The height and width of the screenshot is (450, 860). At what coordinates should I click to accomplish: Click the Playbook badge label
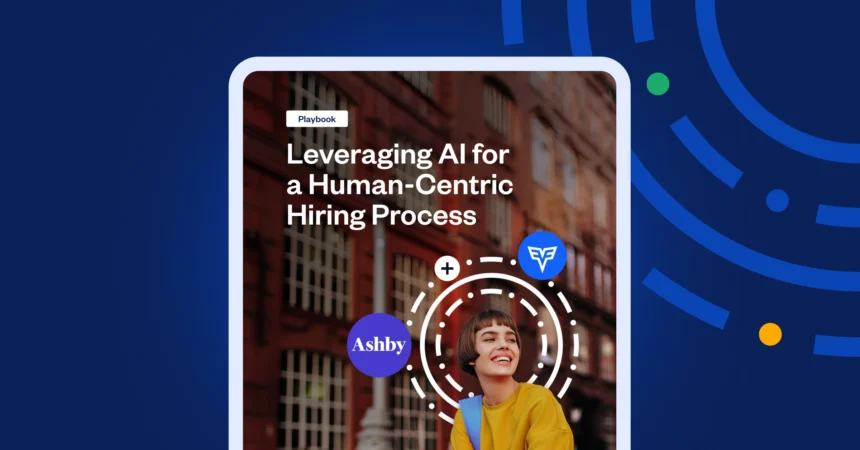pos(316,119)
